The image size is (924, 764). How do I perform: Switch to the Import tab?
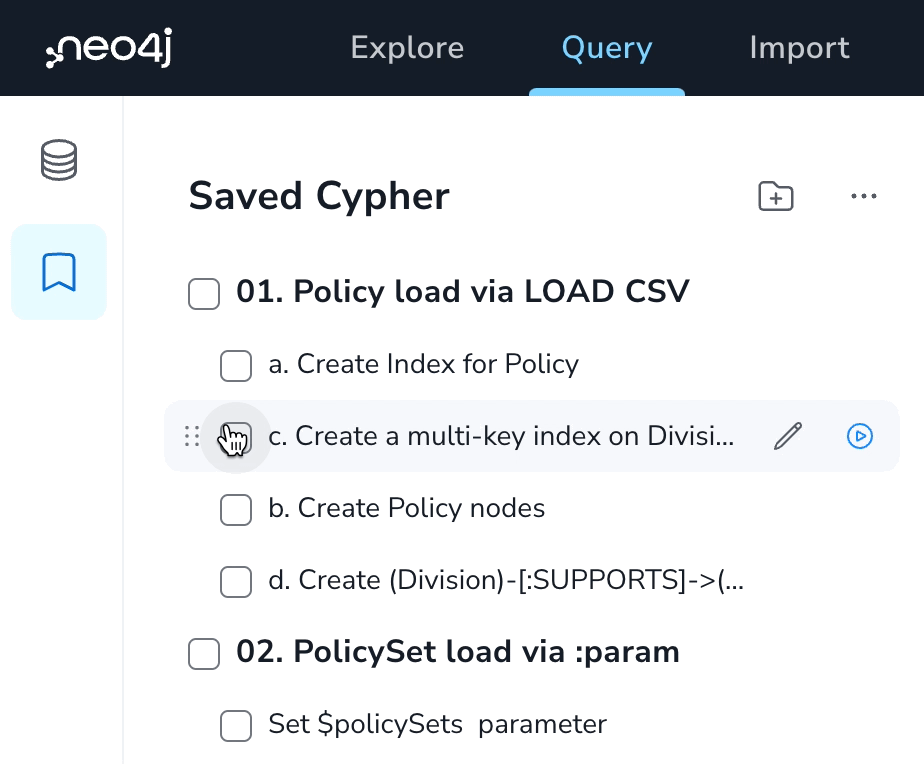[799, 47]
